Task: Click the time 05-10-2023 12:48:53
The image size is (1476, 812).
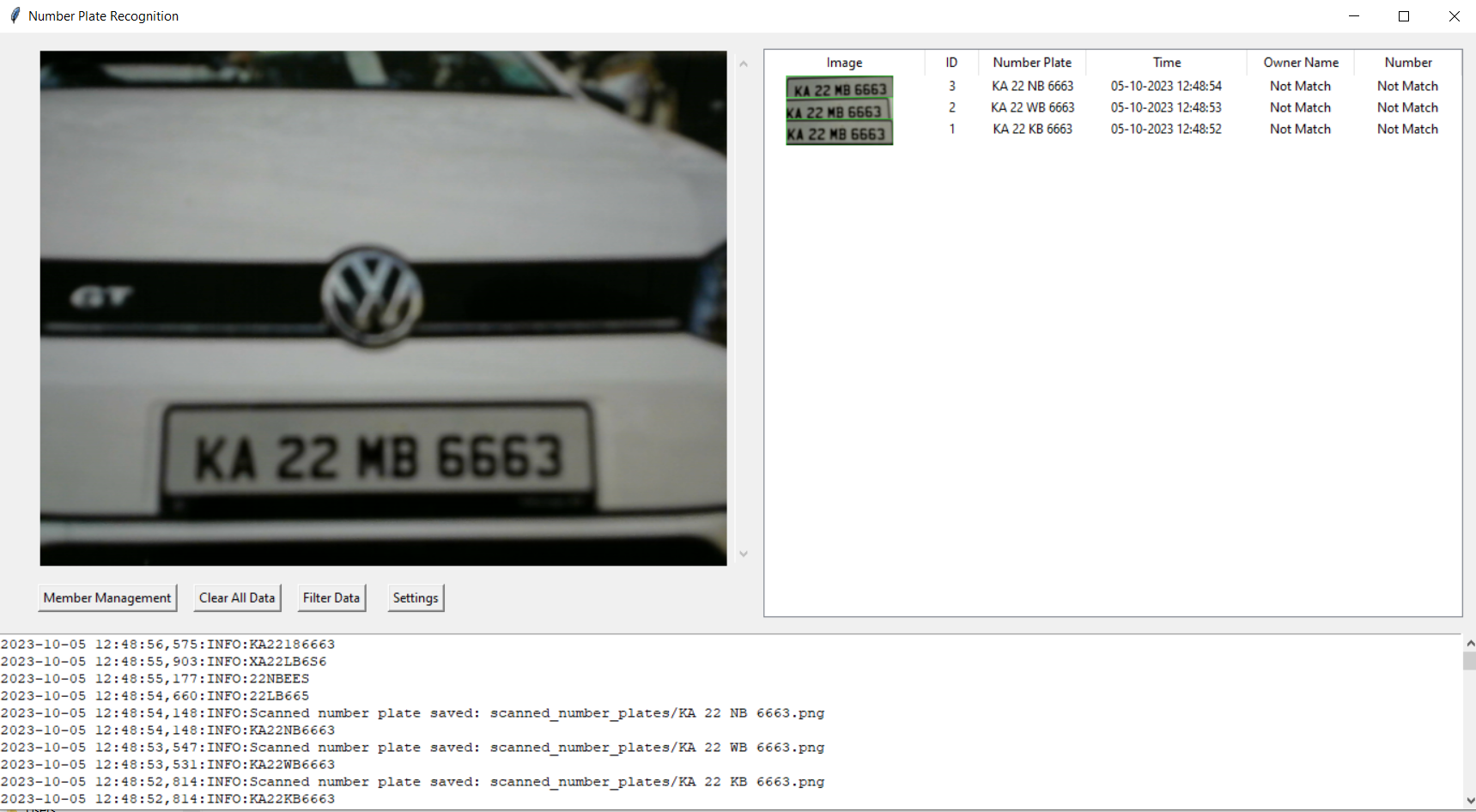Action: pos(1166,107)
